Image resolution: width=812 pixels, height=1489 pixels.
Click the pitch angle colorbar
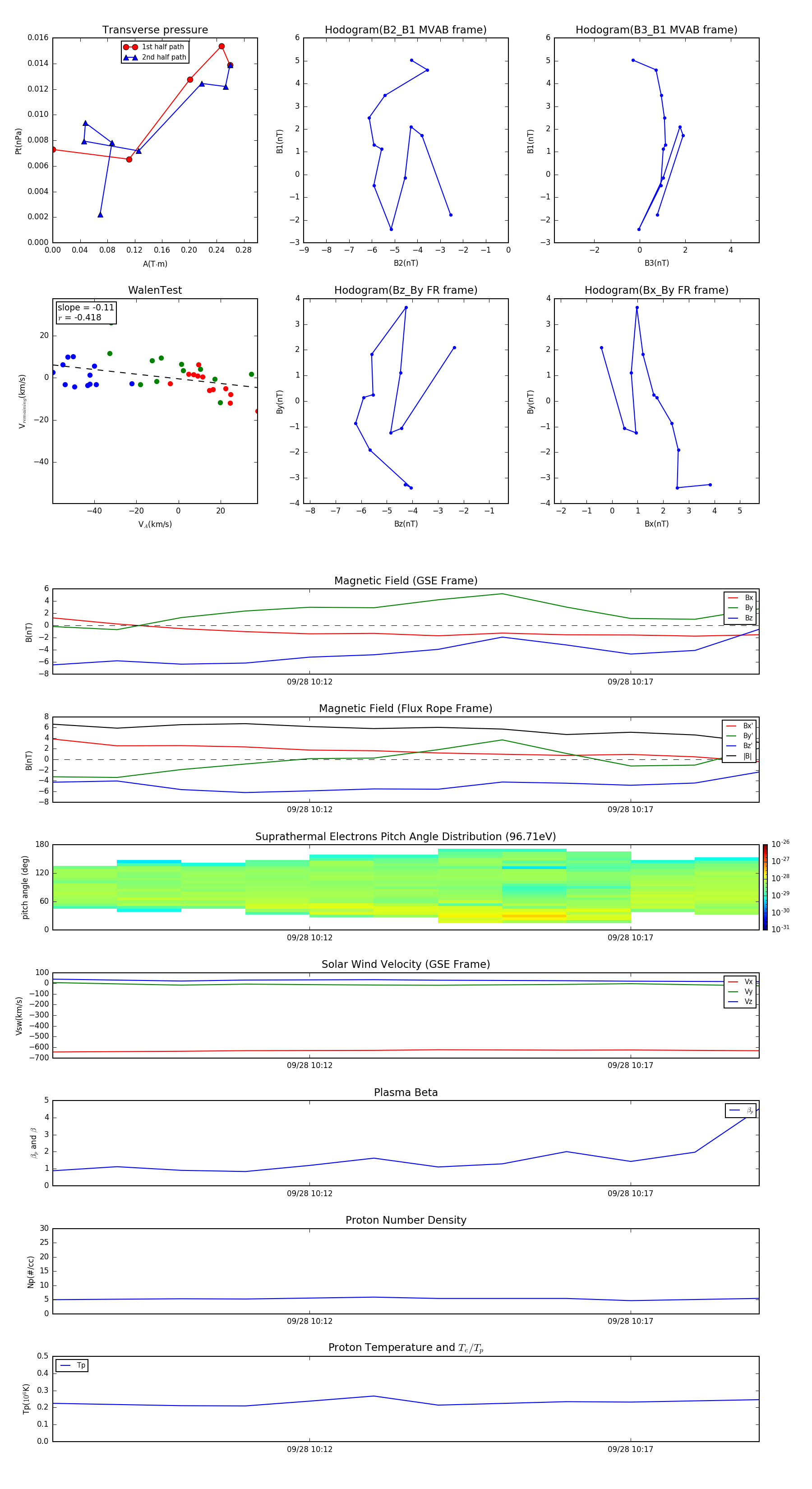[765, 887]
